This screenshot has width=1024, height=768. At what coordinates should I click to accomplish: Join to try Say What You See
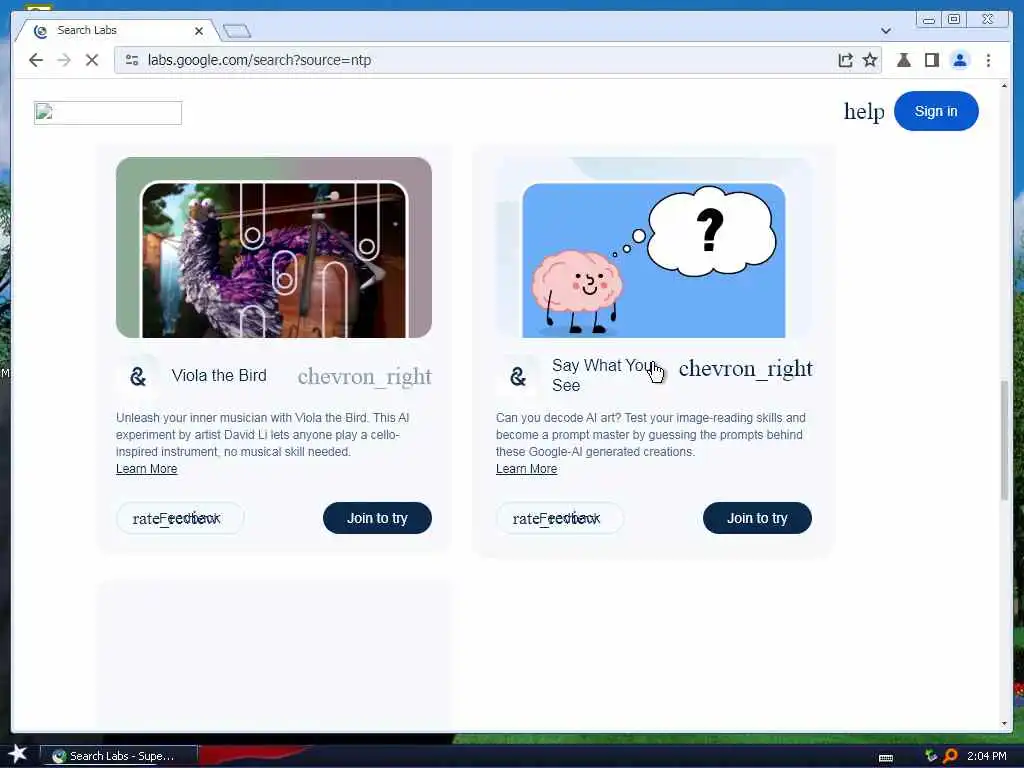click(x=757, y=518)
